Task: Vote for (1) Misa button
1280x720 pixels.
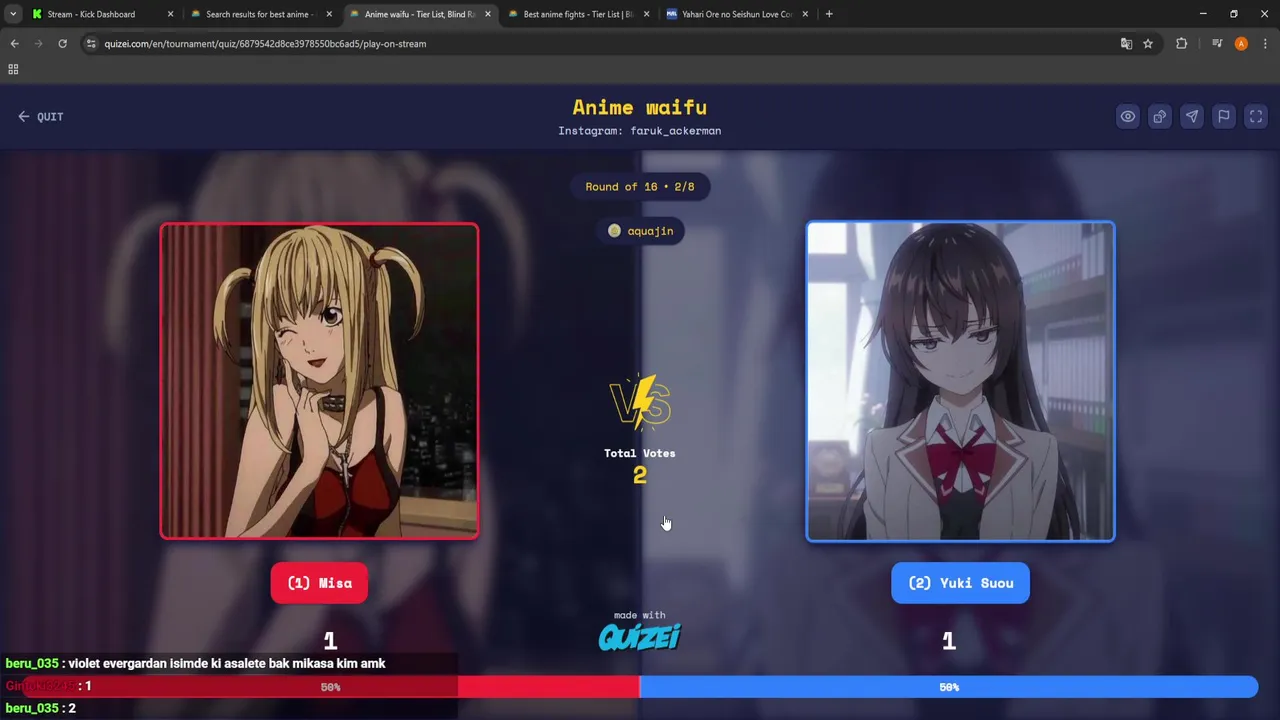Action: [319, 583]
